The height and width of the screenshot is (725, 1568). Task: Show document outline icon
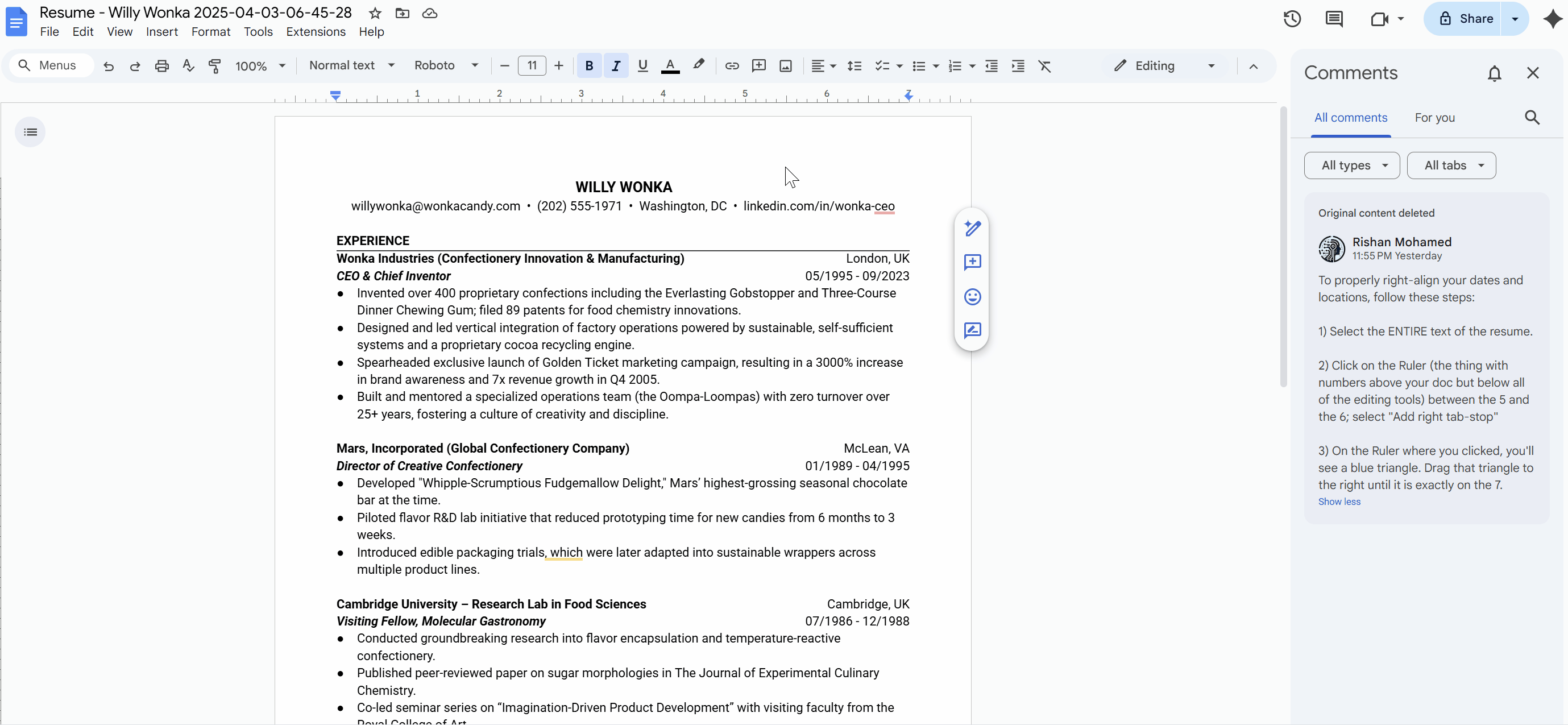(30, 132)
